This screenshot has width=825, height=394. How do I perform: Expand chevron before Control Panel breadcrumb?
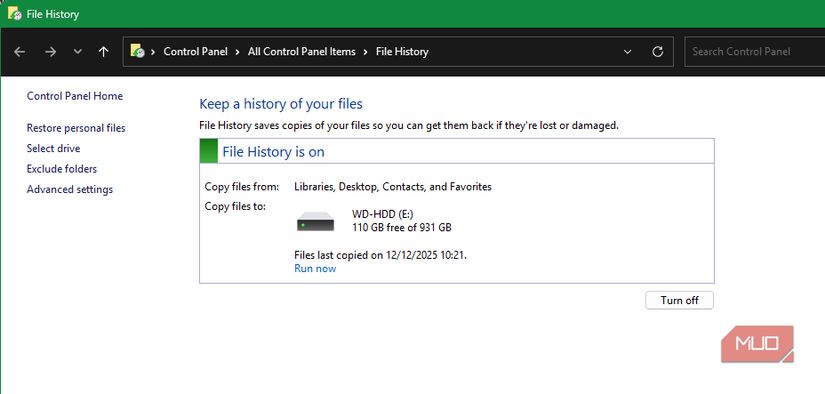click(154, 52)
